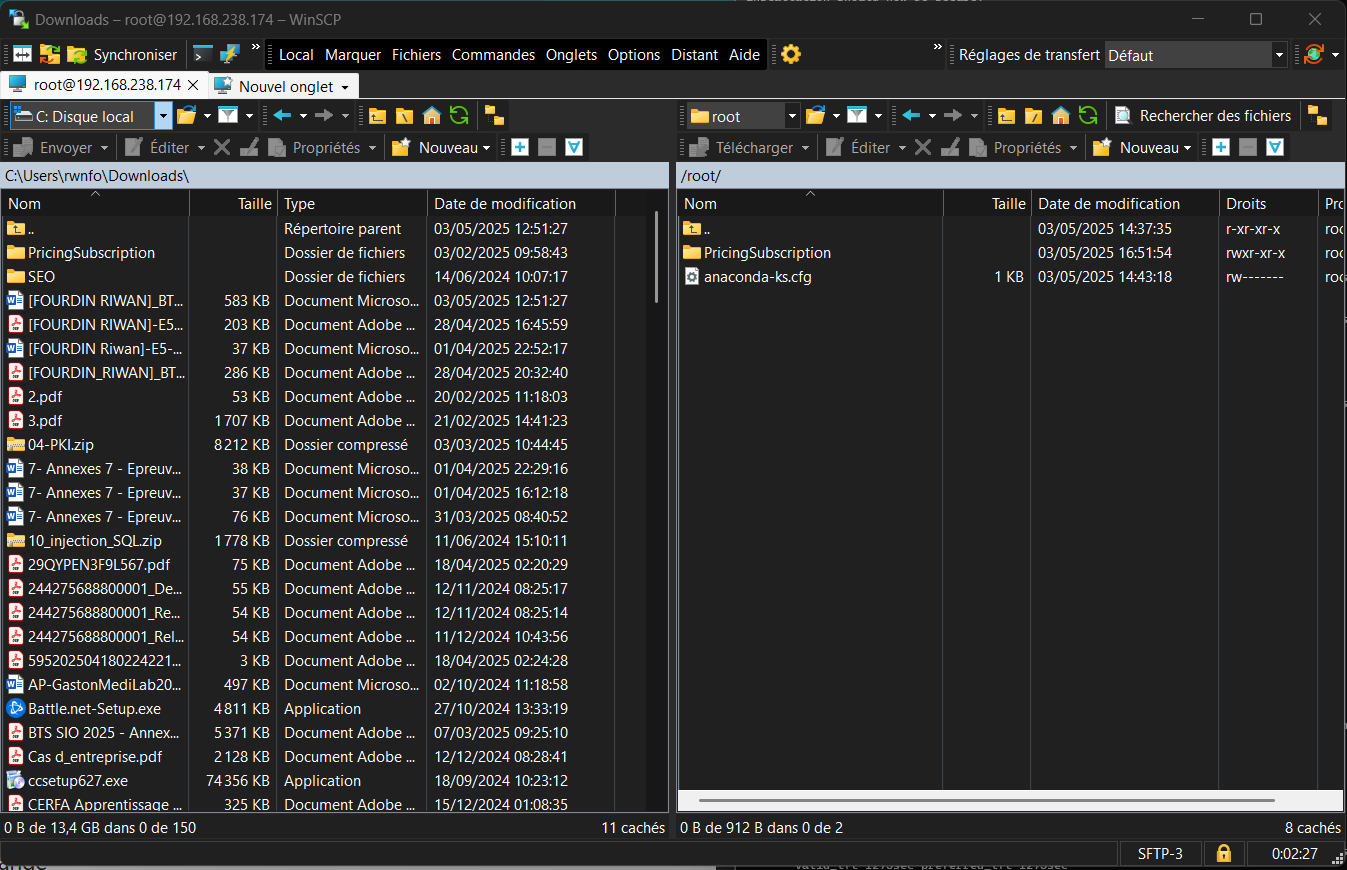Open the Fichiers menu
Viewport: 1347px width, 870px height.
(416, 55)
